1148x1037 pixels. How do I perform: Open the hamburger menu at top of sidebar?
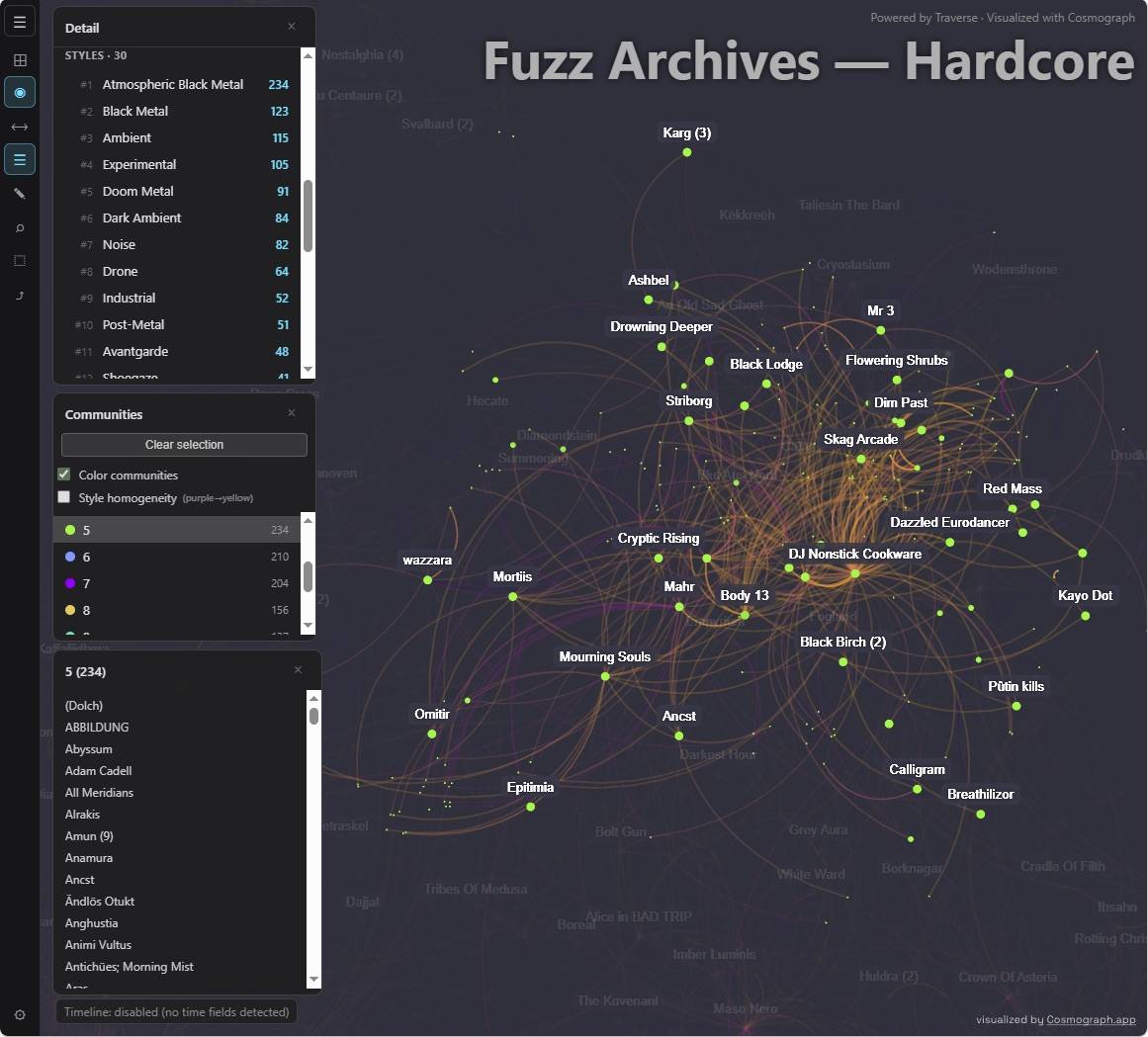(20, 22)
